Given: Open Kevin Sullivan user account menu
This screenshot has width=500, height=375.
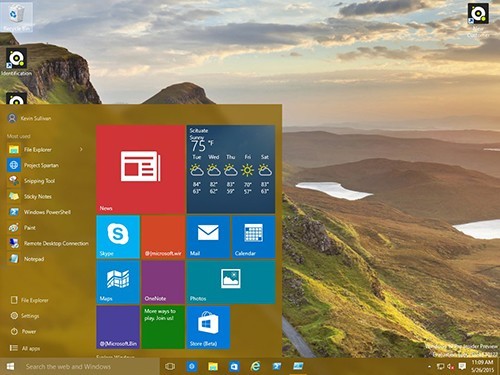Looking at the screenshot, I should point(29,118).
